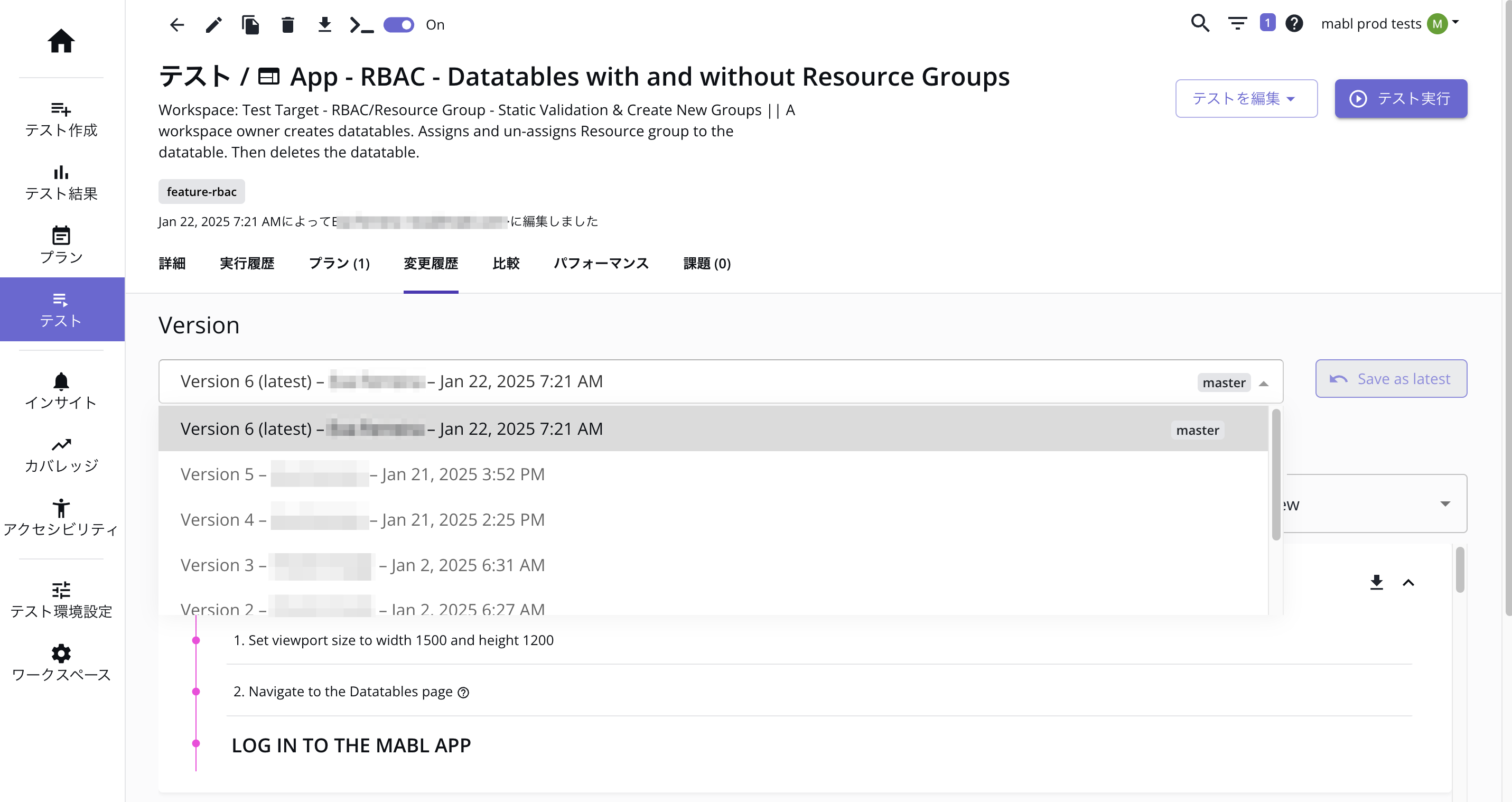Select Version 3 from Jan 2 6:31 AM
This screenshot has width=1512, height=802.
pyautogui.click(x=713, y=565)
